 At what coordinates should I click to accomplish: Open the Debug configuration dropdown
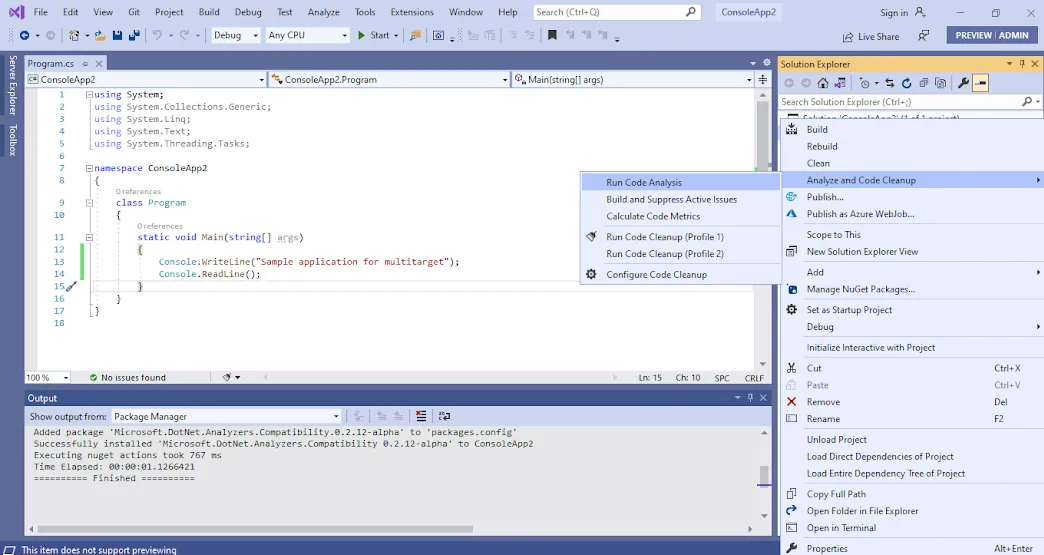[236, 35]
